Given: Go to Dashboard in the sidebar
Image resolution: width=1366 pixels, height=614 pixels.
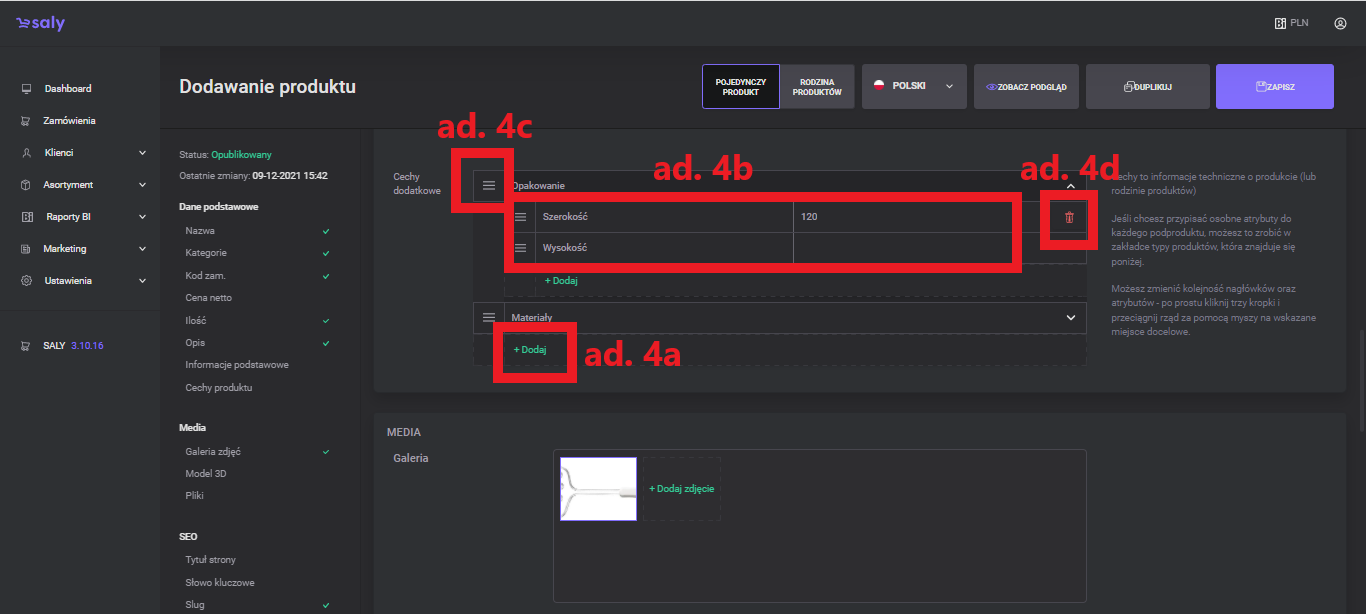Looking at the screenshot, I should [x=67, y=89].
